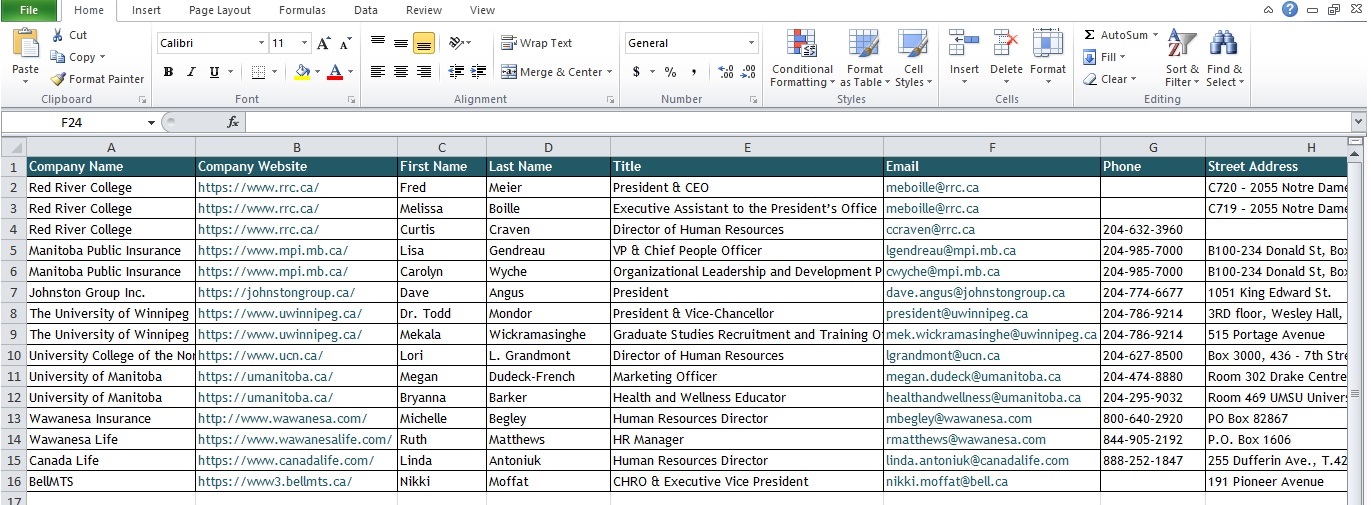Toggle Italic formatting

(x=191, y=72)
